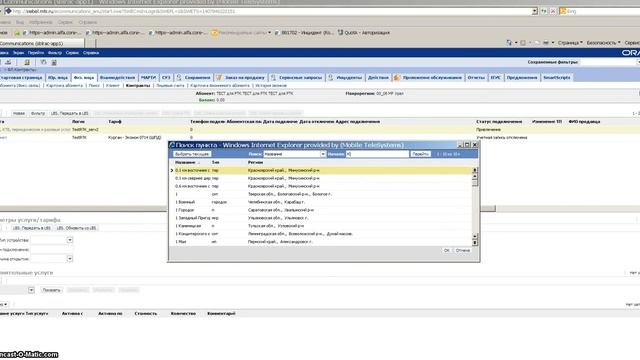Focus the search value input in Поиск пункта dialog
This screenshot has height=360, width=640.
click(377, 154)
